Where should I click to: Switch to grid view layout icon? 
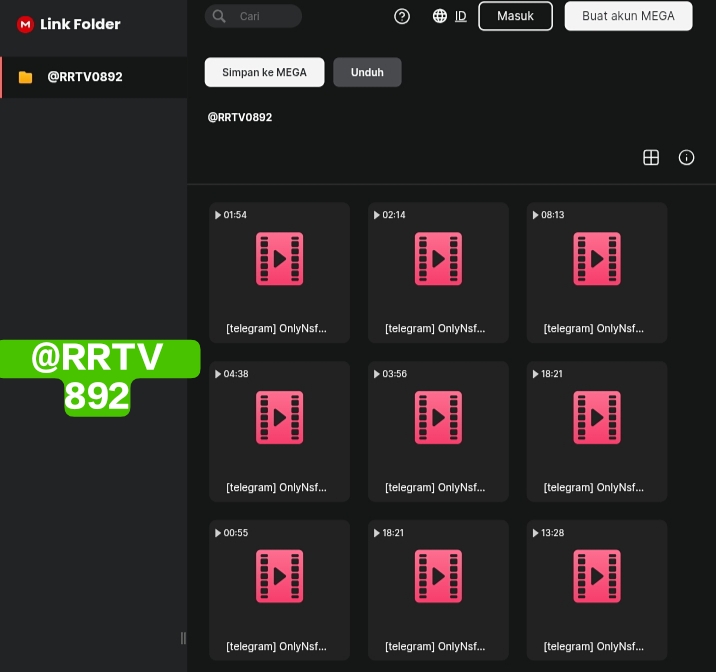651,158
